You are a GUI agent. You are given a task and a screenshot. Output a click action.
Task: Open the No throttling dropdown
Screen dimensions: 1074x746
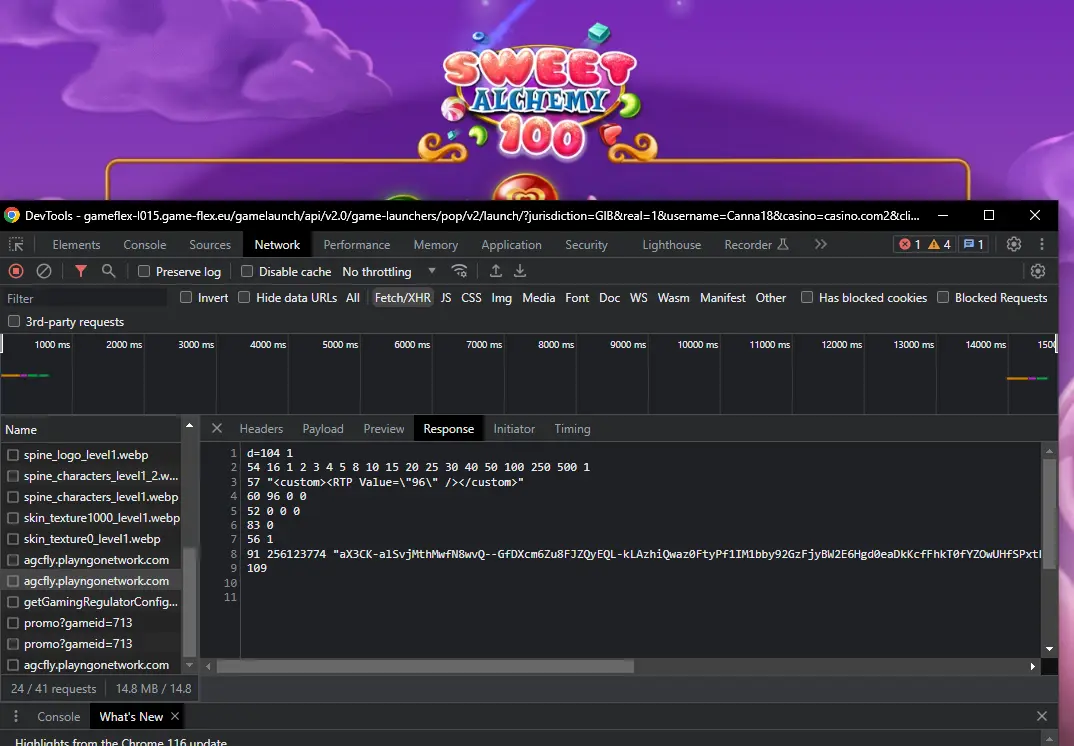click(x=388, y=271)
